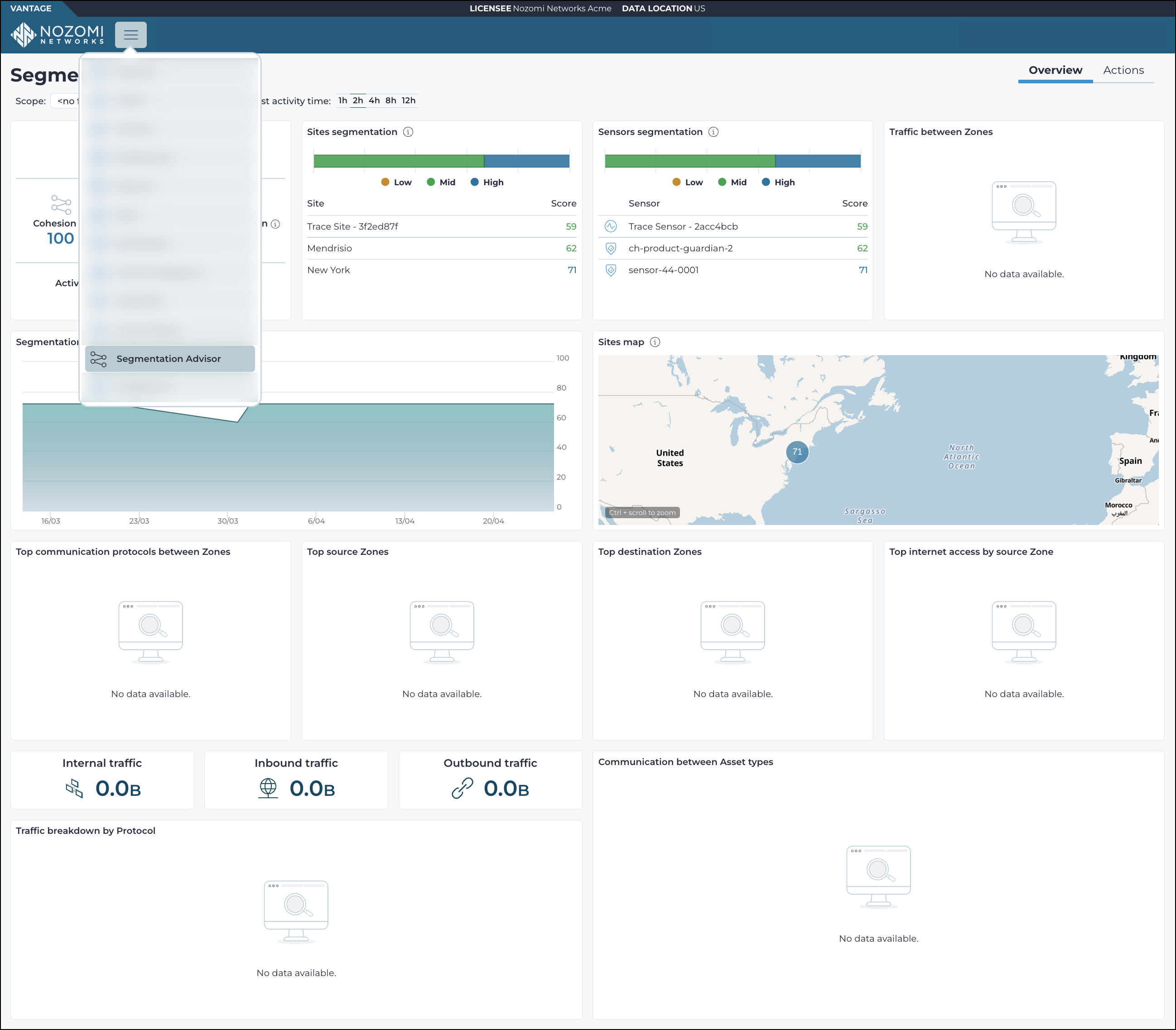Open the Mendrisio site row
The height and width of the screenshot is (1030, 1176).
441,248
